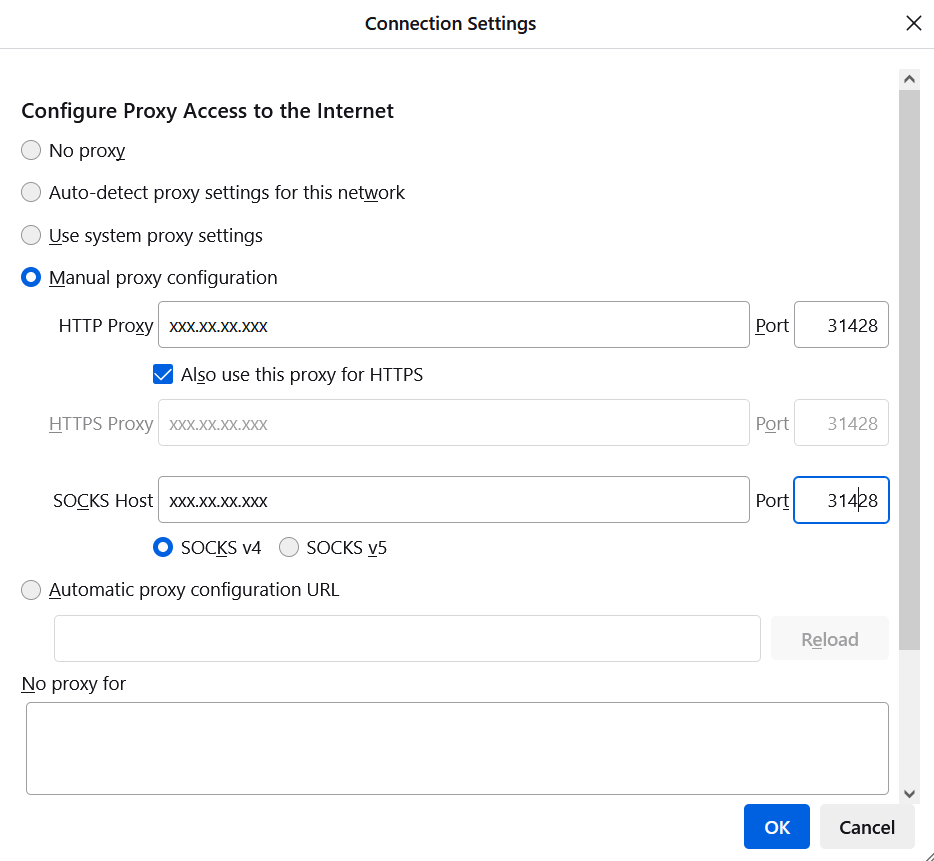
Task: Close the Connection Settings dialog
Action: pos(913,23)
